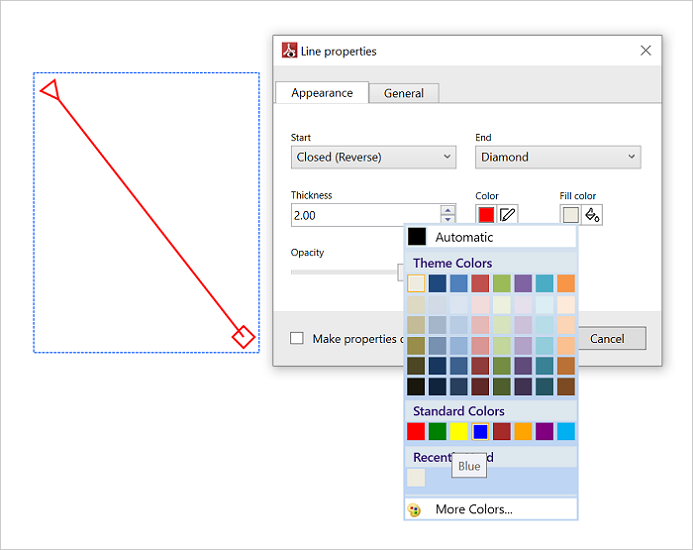Screen dimensions: 693x550
Task: Open the fill color bucket picker
Action: click(592, 214)
